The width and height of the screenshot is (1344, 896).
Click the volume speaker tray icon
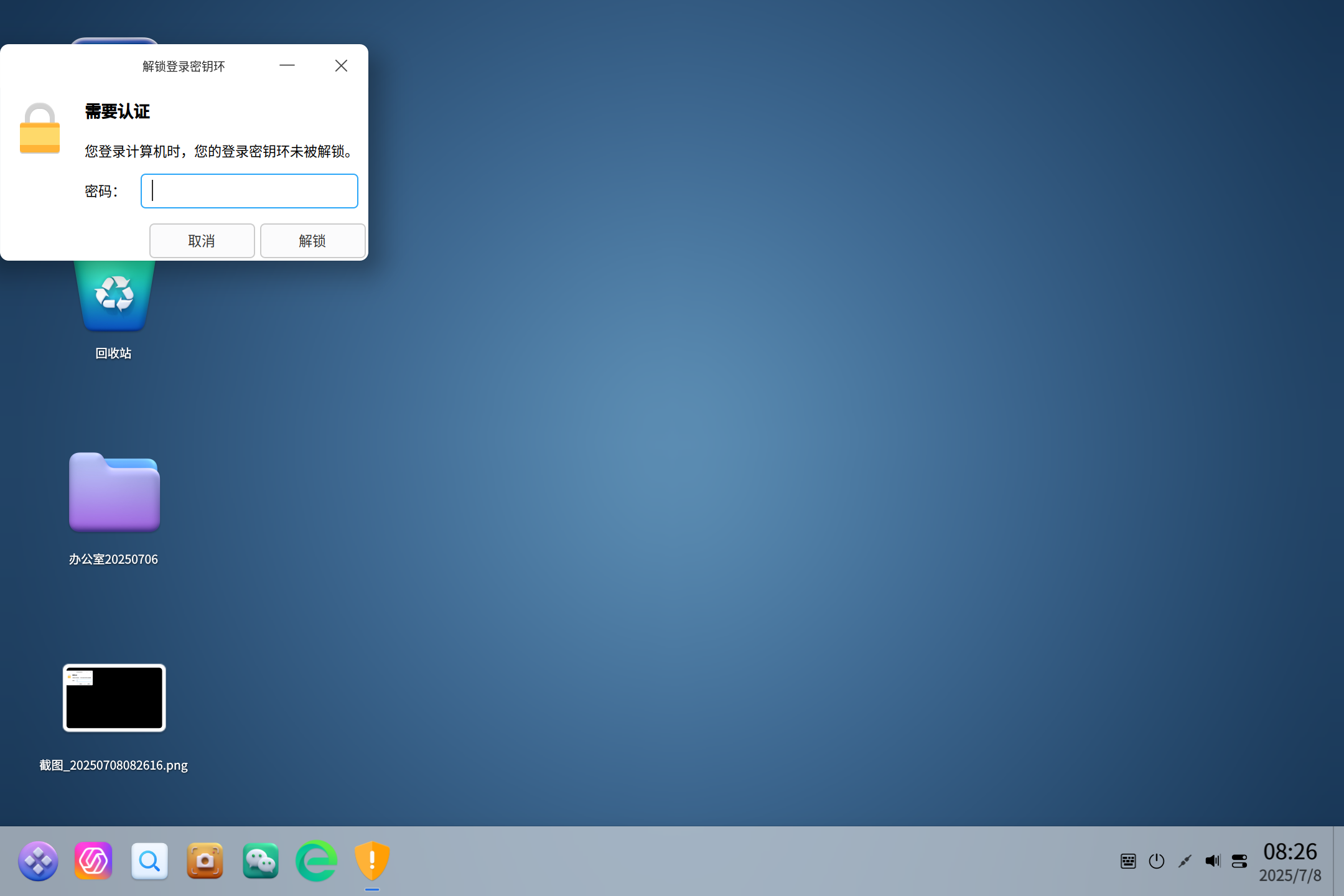pyautogui.click(x=1213, y=861)
